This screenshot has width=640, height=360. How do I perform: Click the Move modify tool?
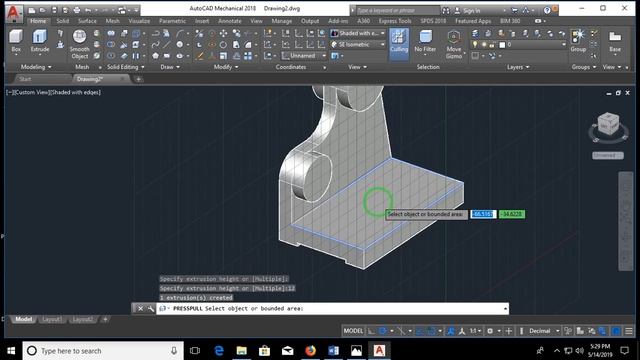pos(223,33)
